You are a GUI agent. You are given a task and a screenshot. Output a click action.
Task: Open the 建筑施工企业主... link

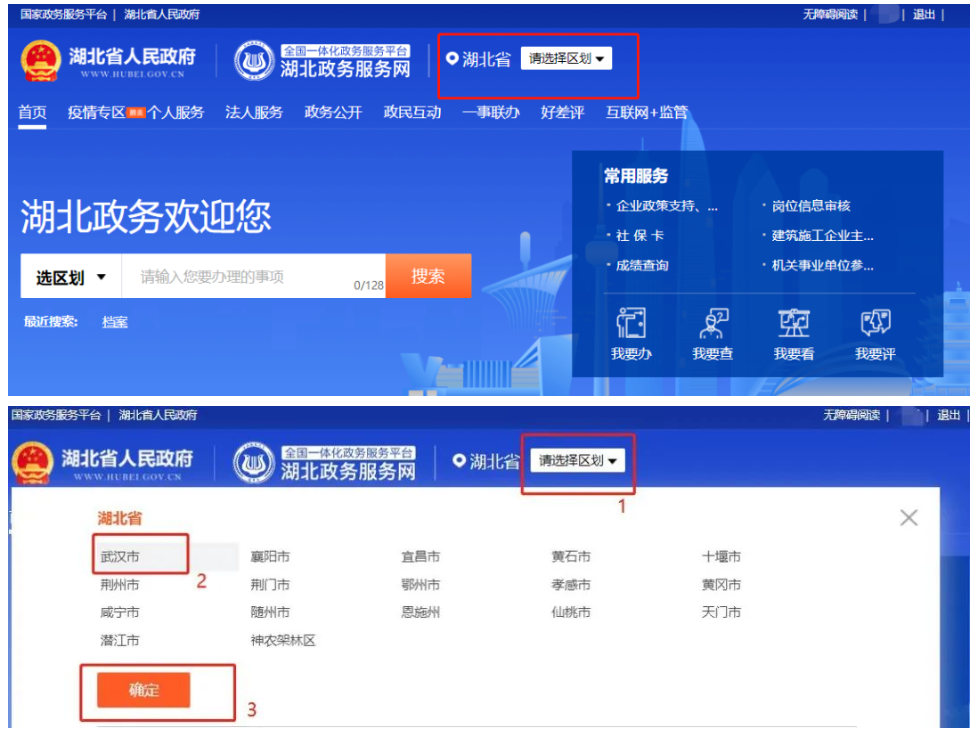(822, 236)
